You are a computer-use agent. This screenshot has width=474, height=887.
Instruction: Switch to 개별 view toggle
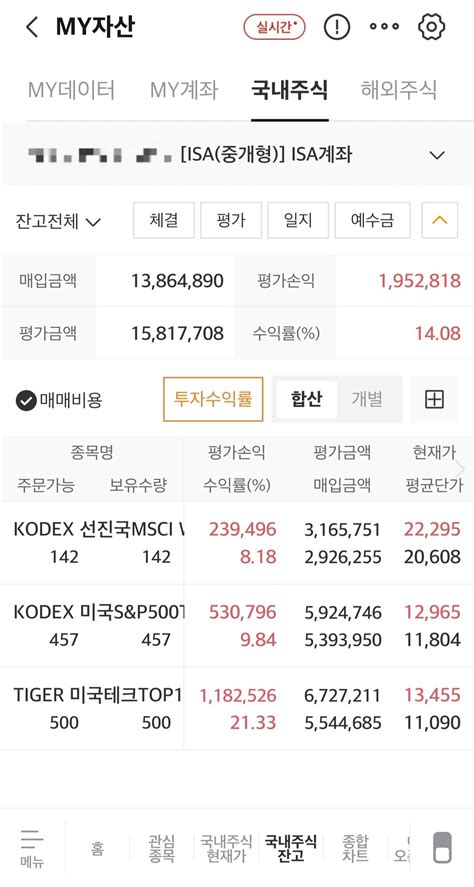tap(367, 399)
